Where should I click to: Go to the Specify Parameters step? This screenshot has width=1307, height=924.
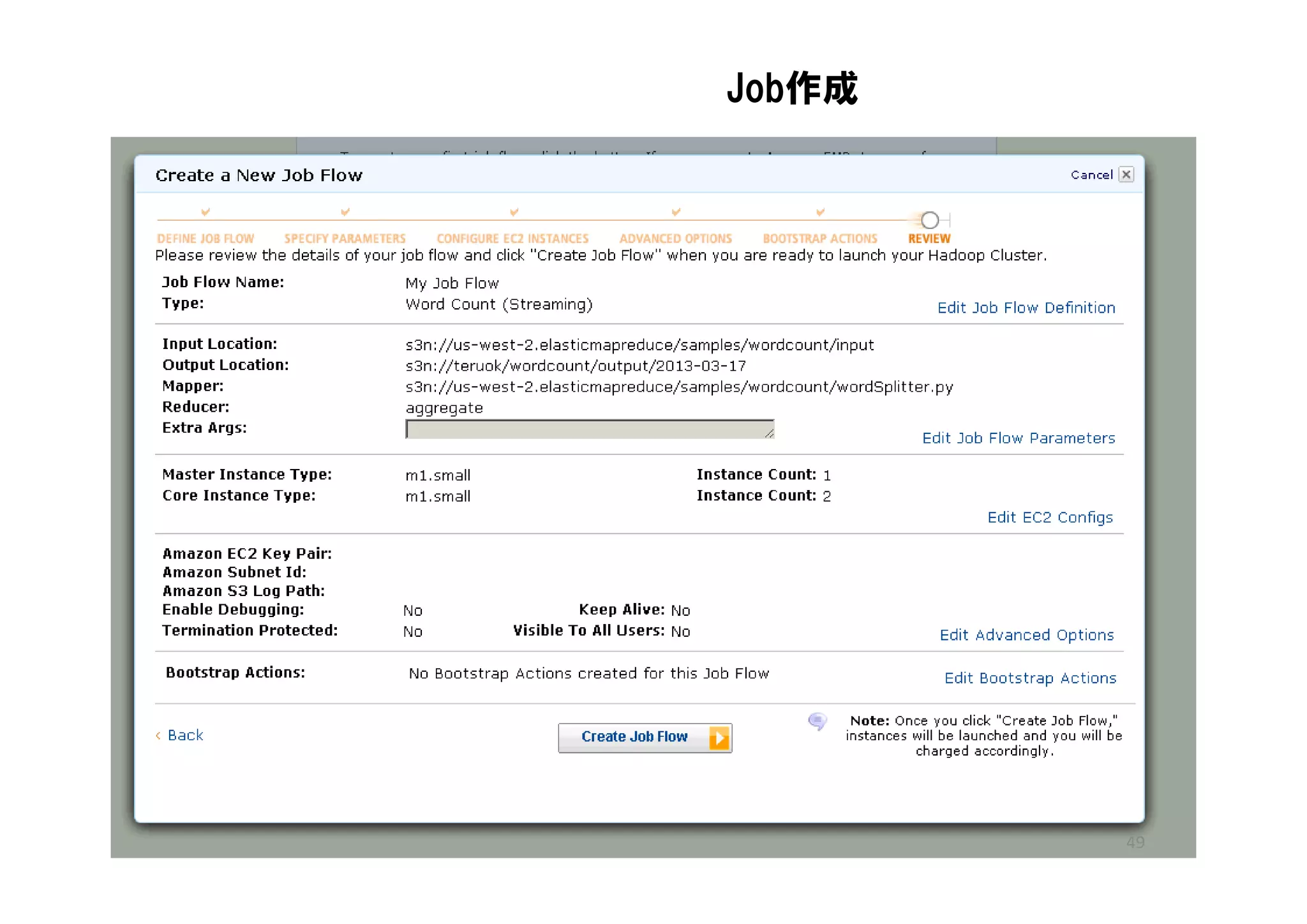[345, 238]
